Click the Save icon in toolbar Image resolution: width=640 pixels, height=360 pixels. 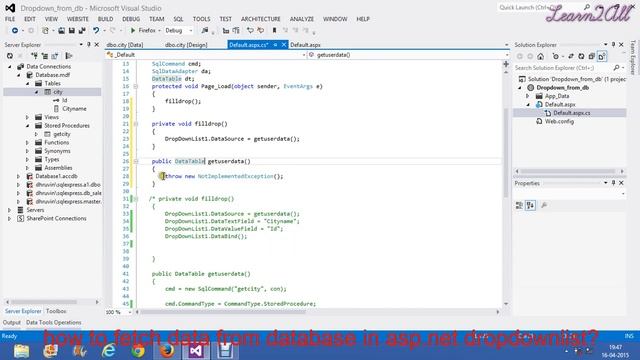(x=72, y=31)
